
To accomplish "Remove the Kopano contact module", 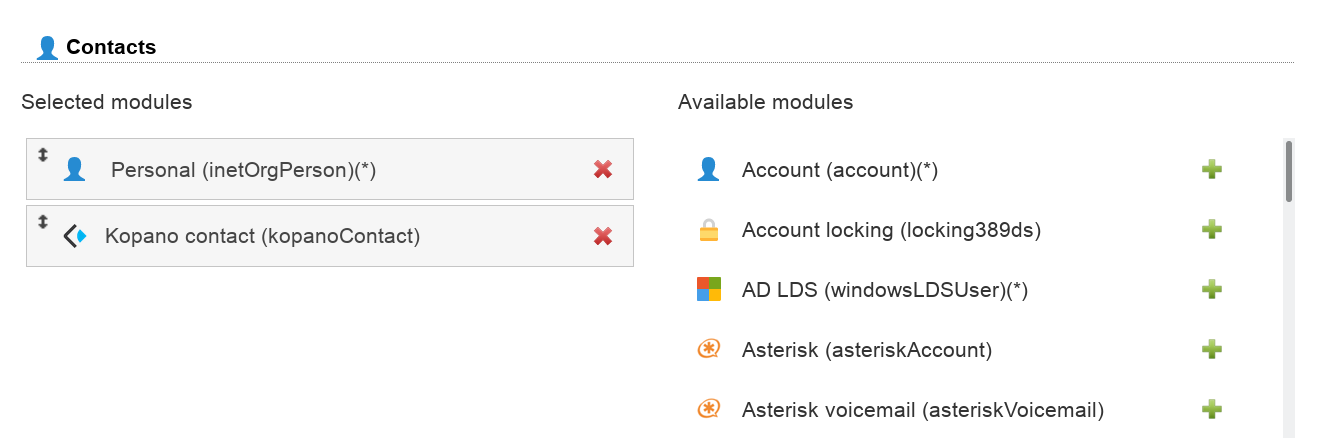I will [602, 236].
